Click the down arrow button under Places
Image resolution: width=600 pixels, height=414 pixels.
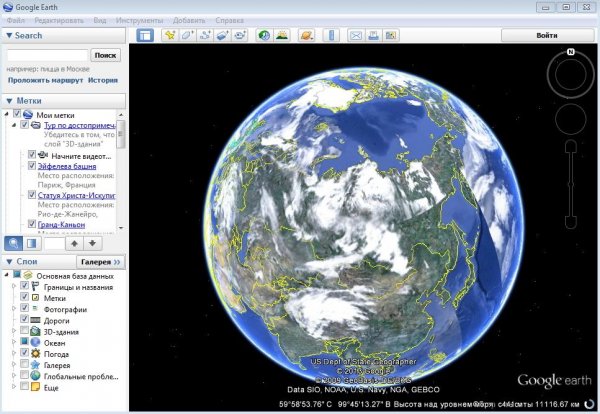coord(93,243)
